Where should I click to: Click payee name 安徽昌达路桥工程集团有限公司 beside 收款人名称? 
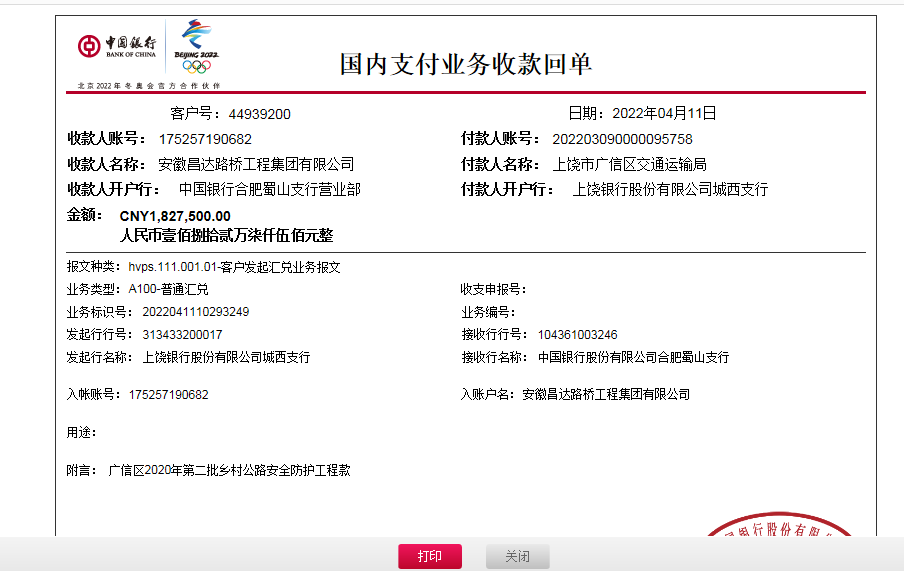(x=256, y=164)
